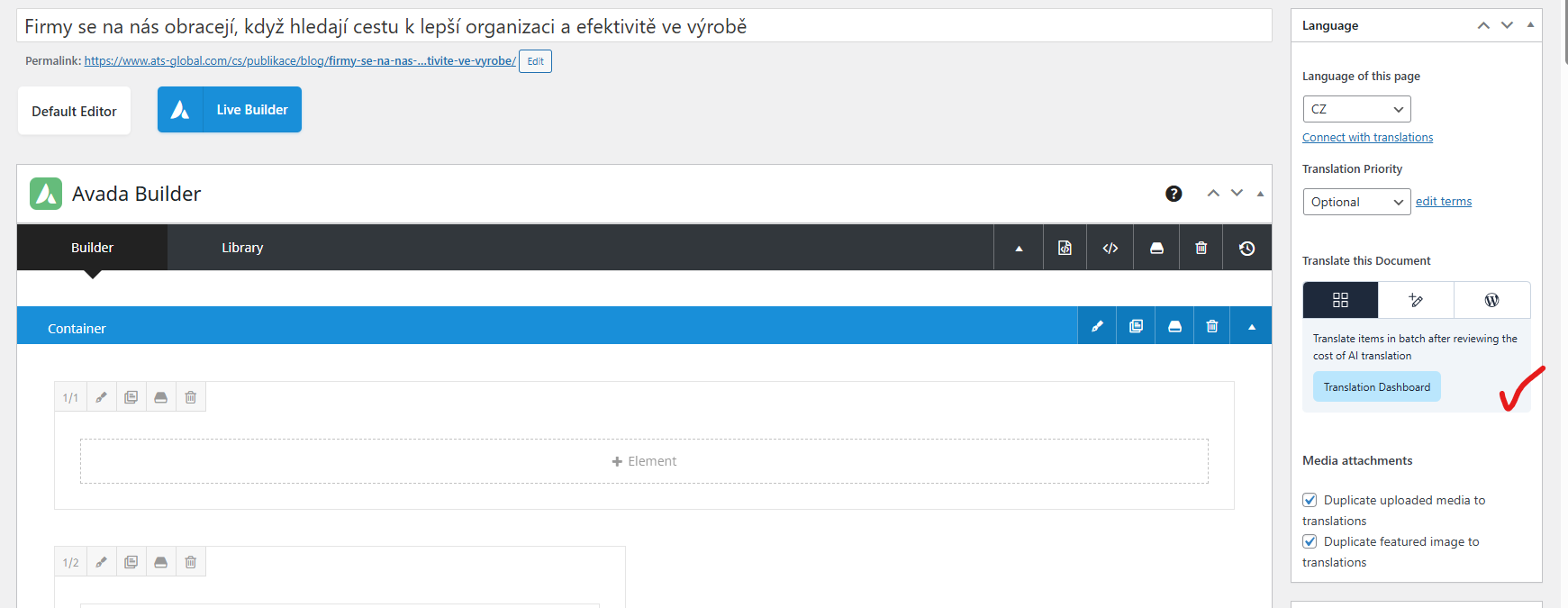This screenshot has width=1568, height=608.
Task: Switch to the Default Editor
Action: (x=74, y=111)
